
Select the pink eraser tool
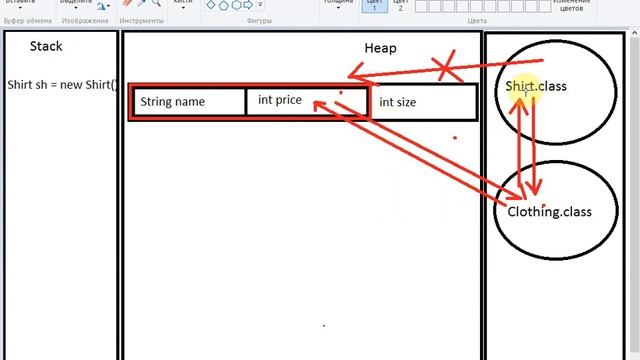(127, 3)
